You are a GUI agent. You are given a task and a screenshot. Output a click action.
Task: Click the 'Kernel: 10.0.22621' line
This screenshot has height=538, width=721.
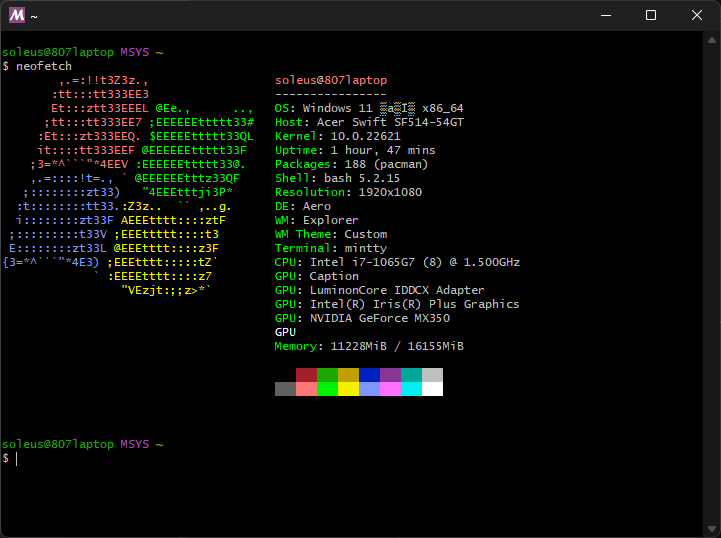[x=338, y=136]
